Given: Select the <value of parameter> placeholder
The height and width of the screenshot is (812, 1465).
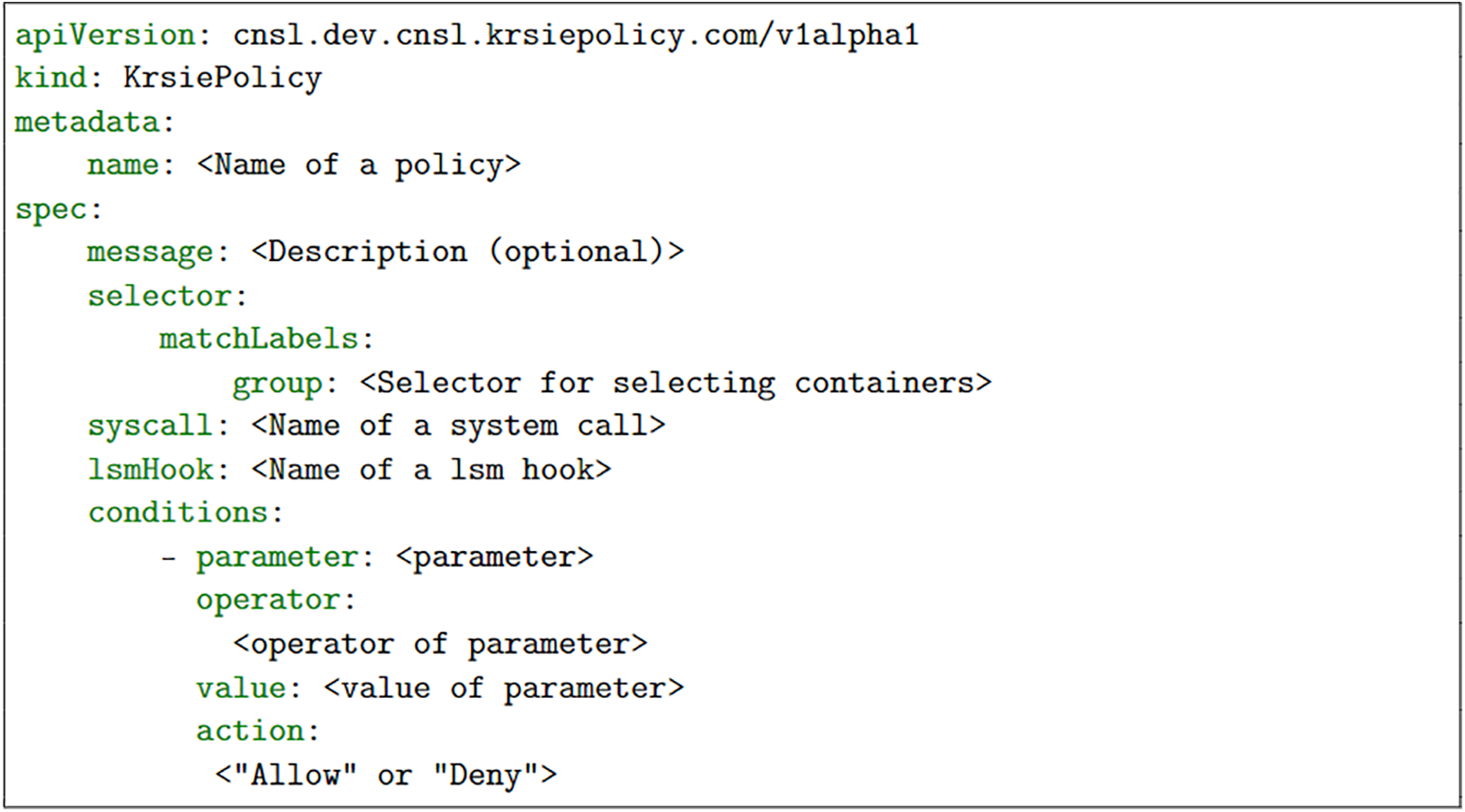Looking at the screenshot, I should point(503,688).
